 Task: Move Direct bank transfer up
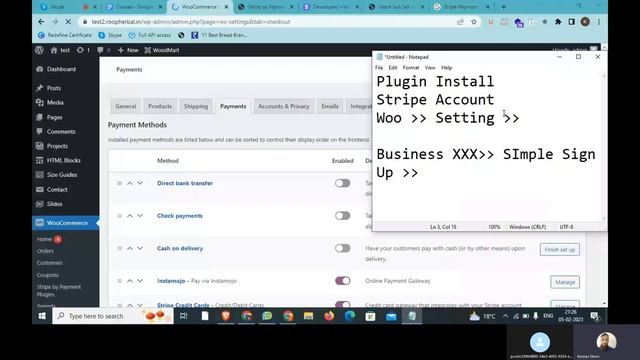(130, 183)
